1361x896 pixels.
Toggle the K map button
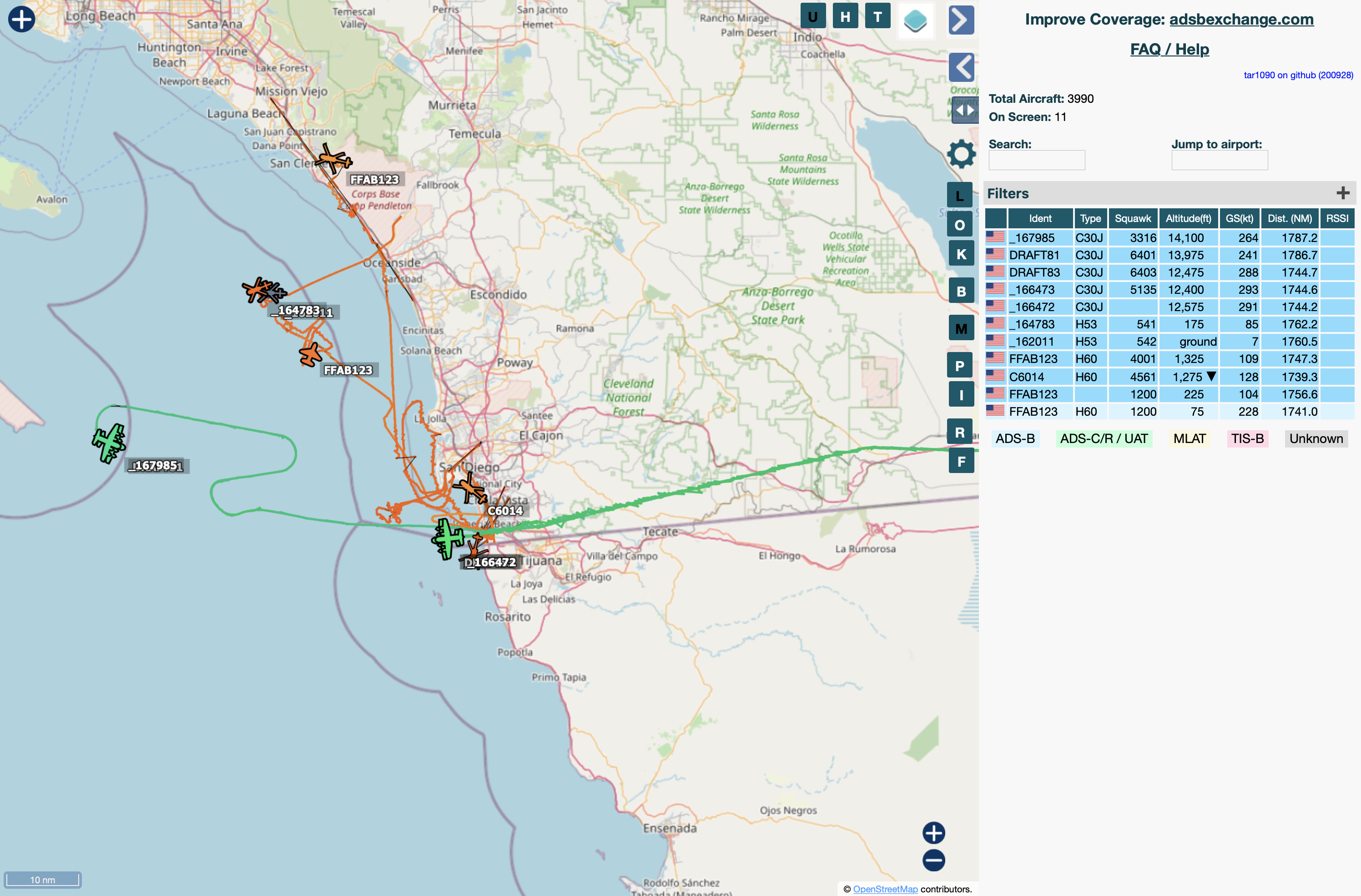pos(961,254)
